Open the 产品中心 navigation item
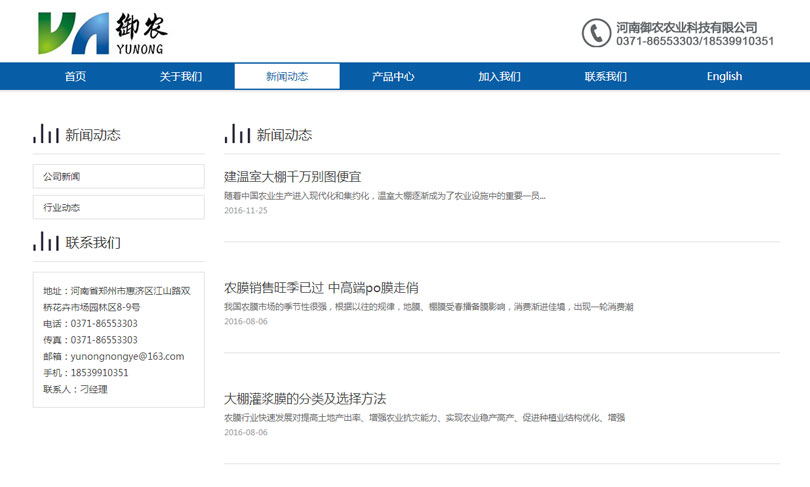 coord(393,76)
